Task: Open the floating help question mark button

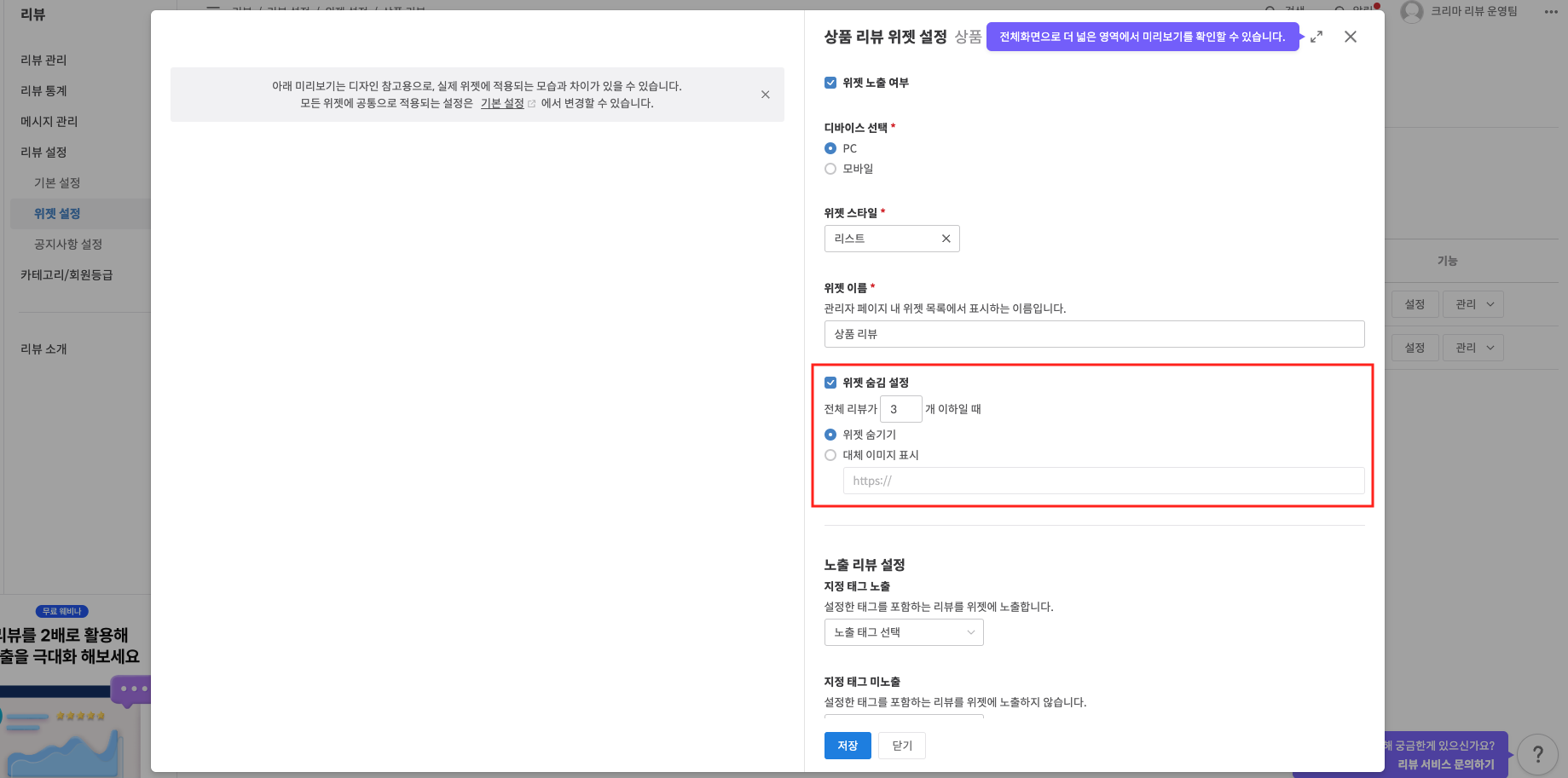Action: [1537, 753]
